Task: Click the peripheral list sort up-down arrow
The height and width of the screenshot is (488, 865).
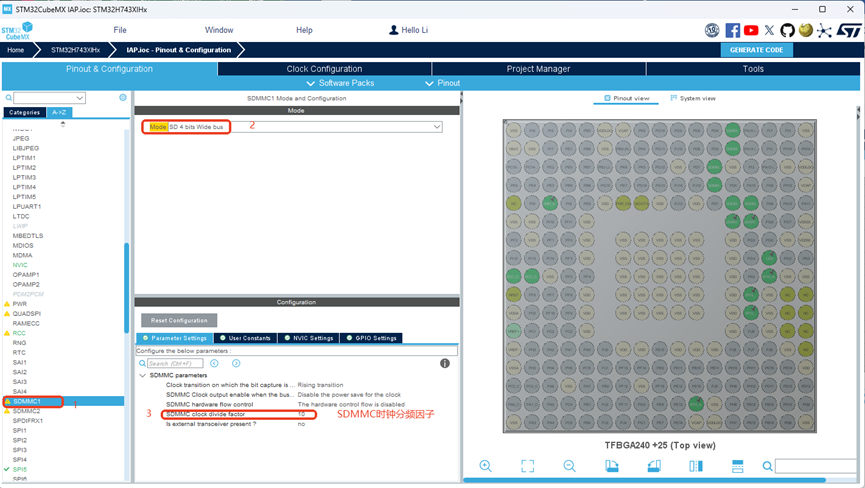Action: [63, 124]
